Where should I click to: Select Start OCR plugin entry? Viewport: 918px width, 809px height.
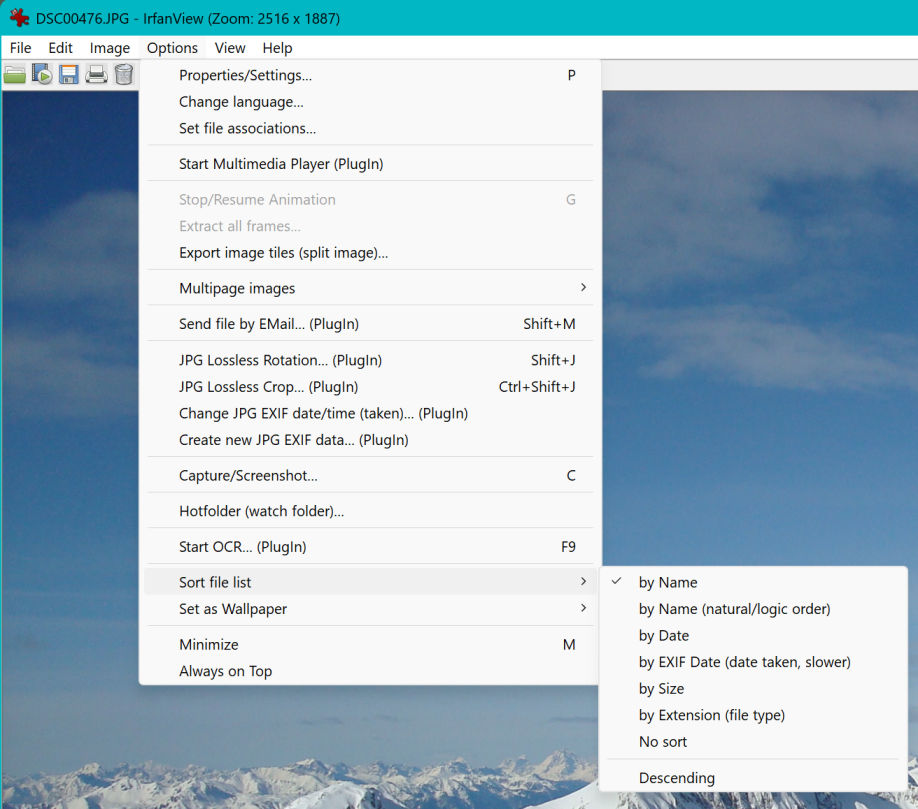click(242, 547)
